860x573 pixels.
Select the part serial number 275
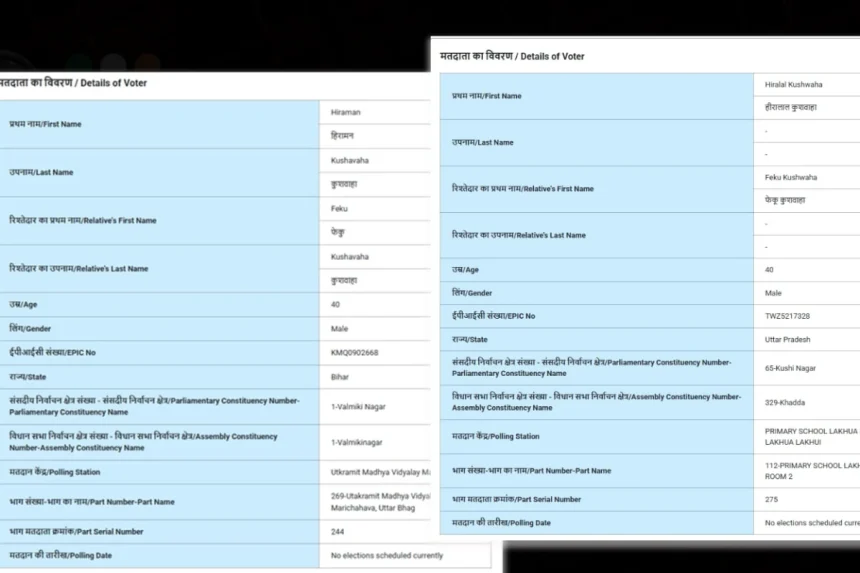coord(772,499)
